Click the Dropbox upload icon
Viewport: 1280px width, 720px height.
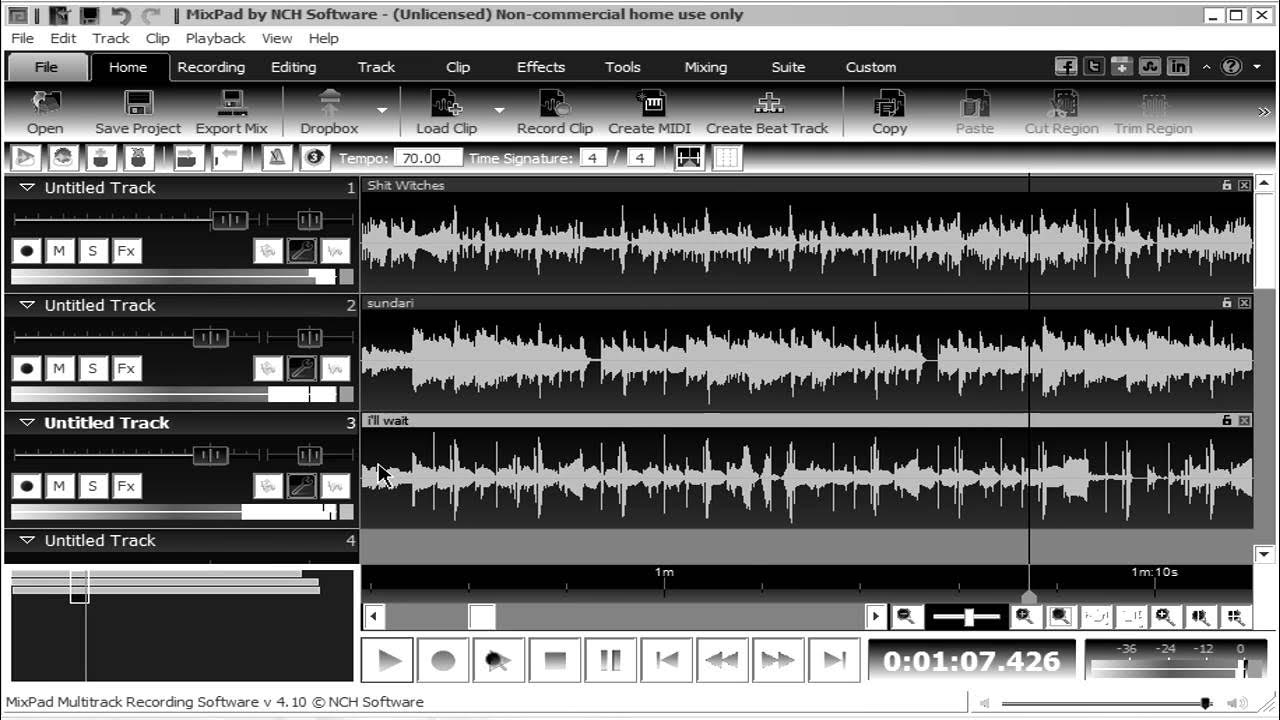pyautogui.click(x=329, y=104)
